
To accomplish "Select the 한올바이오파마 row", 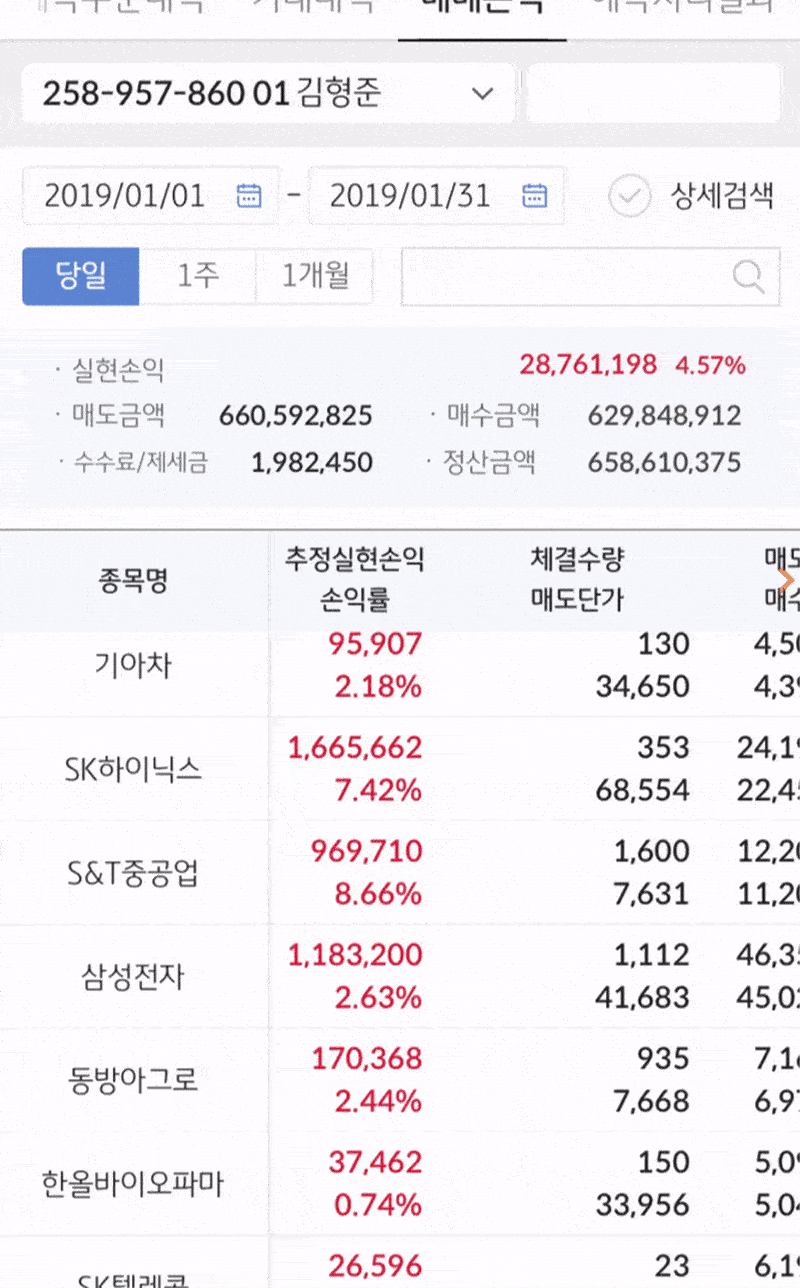I will (x=133, y=1183).
